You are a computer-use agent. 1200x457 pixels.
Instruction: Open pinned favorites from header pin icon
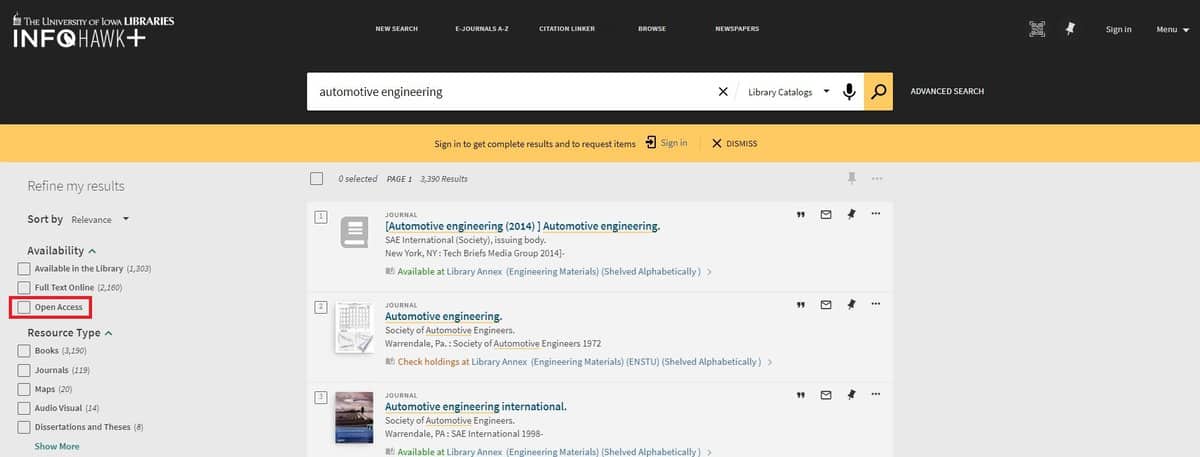[1069, 29]
